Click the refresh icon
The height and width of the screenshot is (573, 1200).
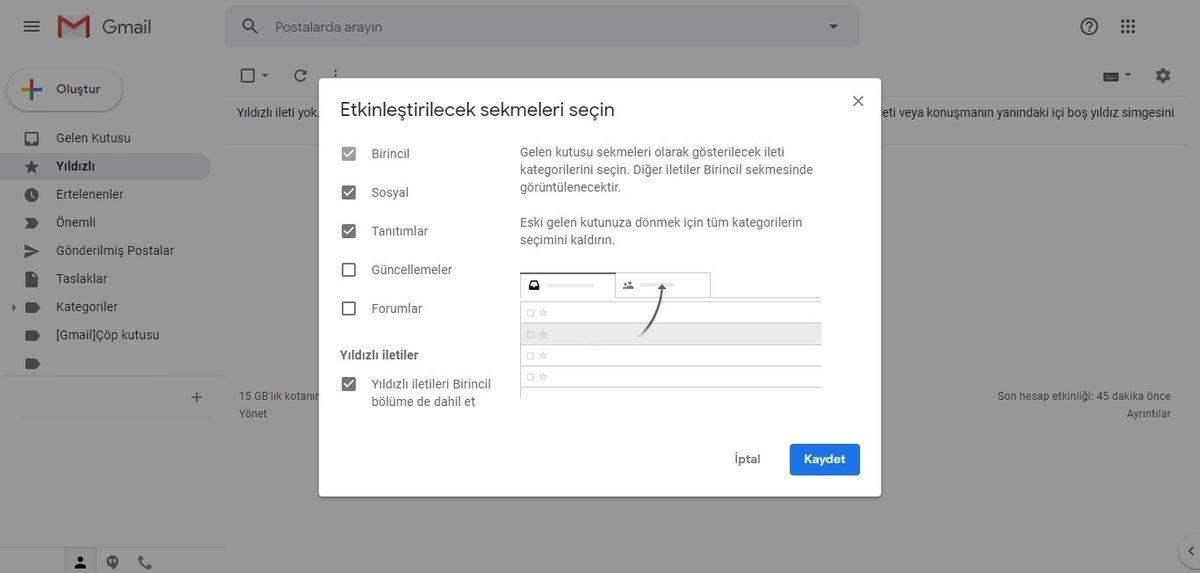(x=300, y=75)
